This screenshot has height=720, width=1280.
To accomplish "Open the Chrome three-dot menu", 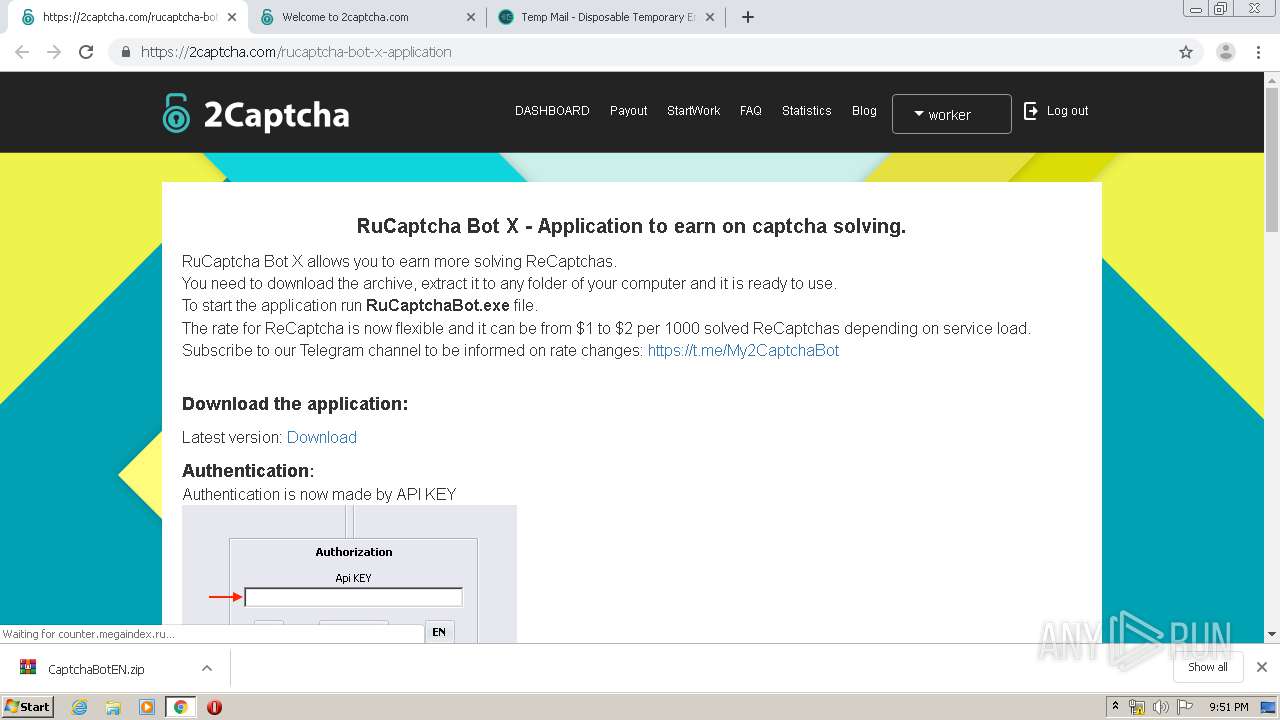I will point(1259,52).
